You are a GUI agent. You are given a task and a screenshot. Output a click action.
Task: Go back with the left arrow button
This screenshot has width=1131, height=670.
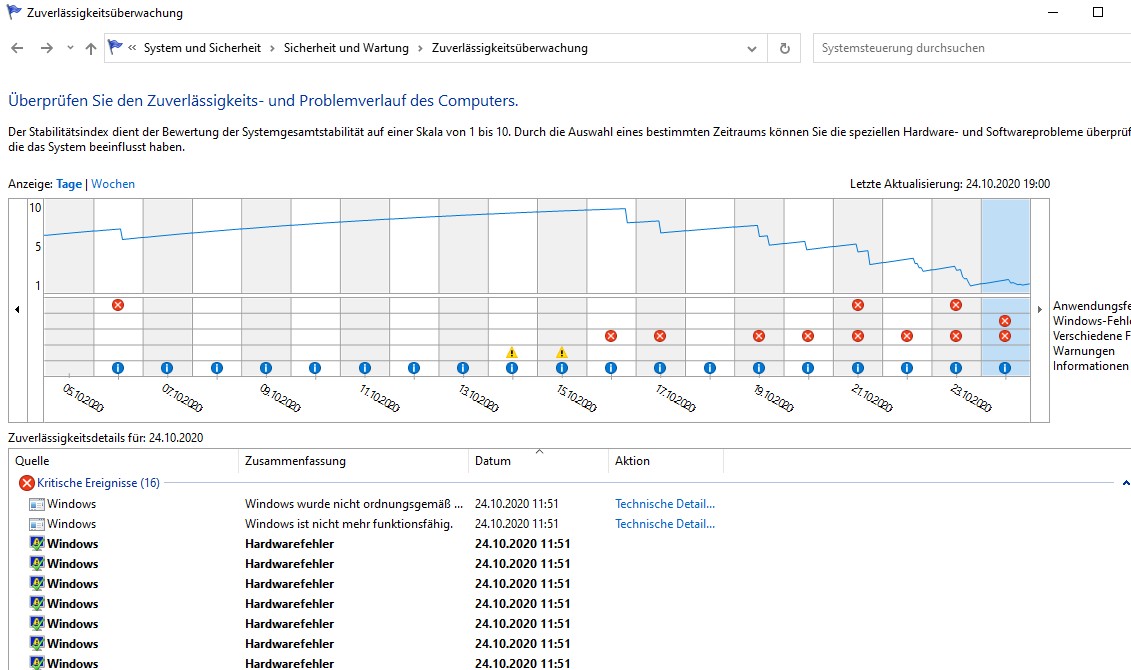coord(17,48)
